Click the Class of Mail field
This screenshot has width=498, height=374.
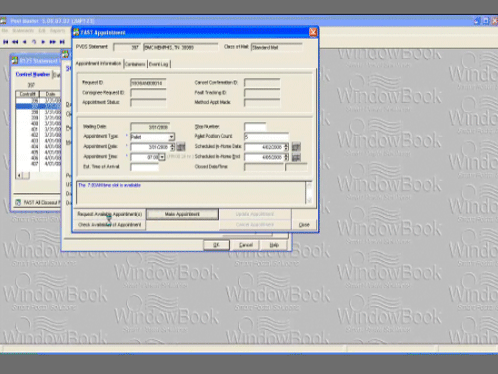(x=276, y=47)
